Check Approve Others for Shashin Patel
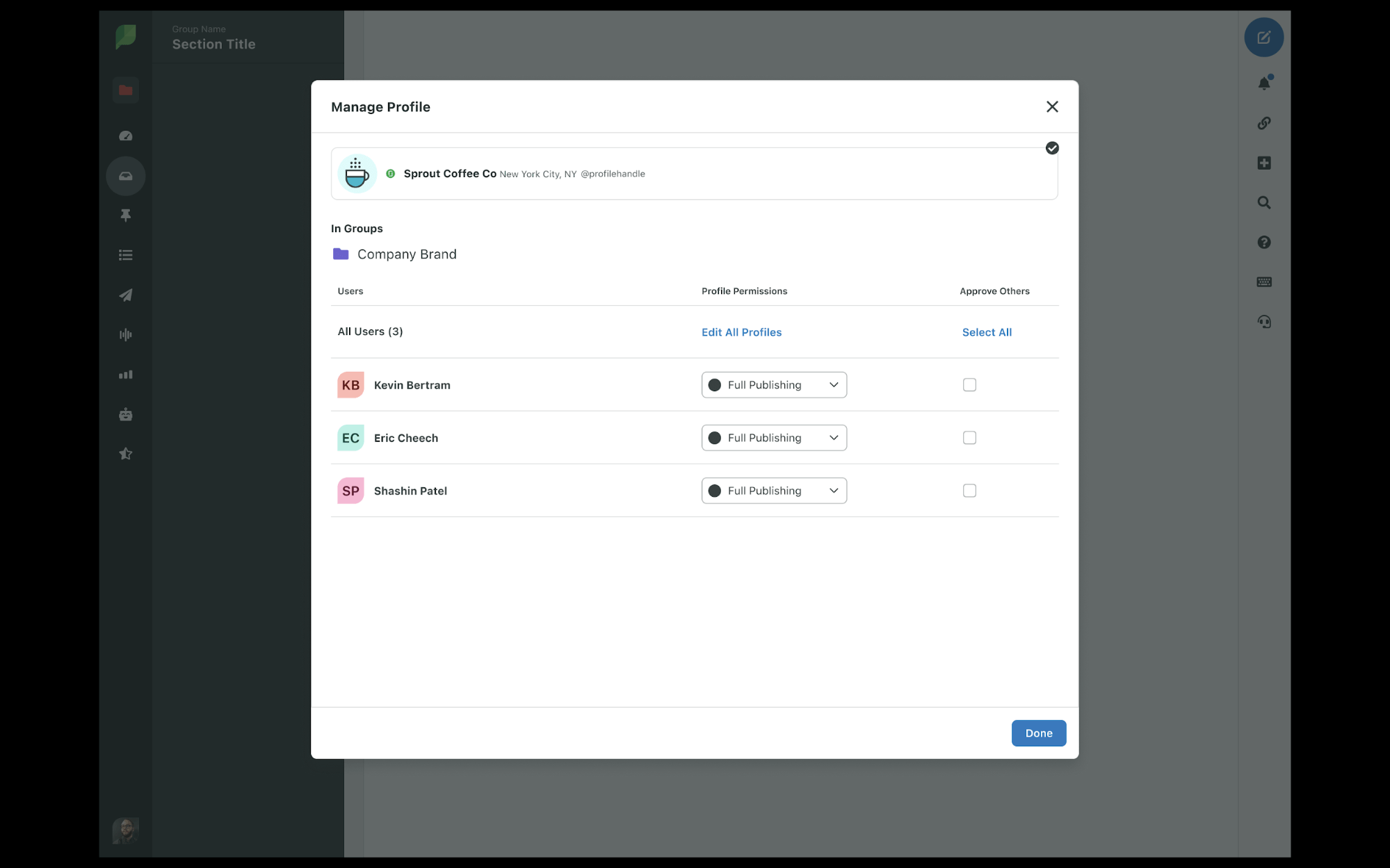 coord(969,490)
